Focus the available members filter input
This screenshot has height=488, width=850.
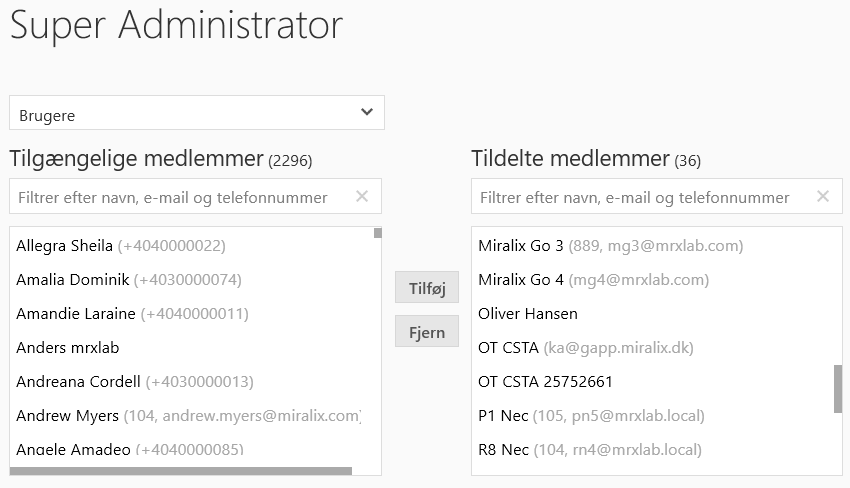[x=180, y=197]
